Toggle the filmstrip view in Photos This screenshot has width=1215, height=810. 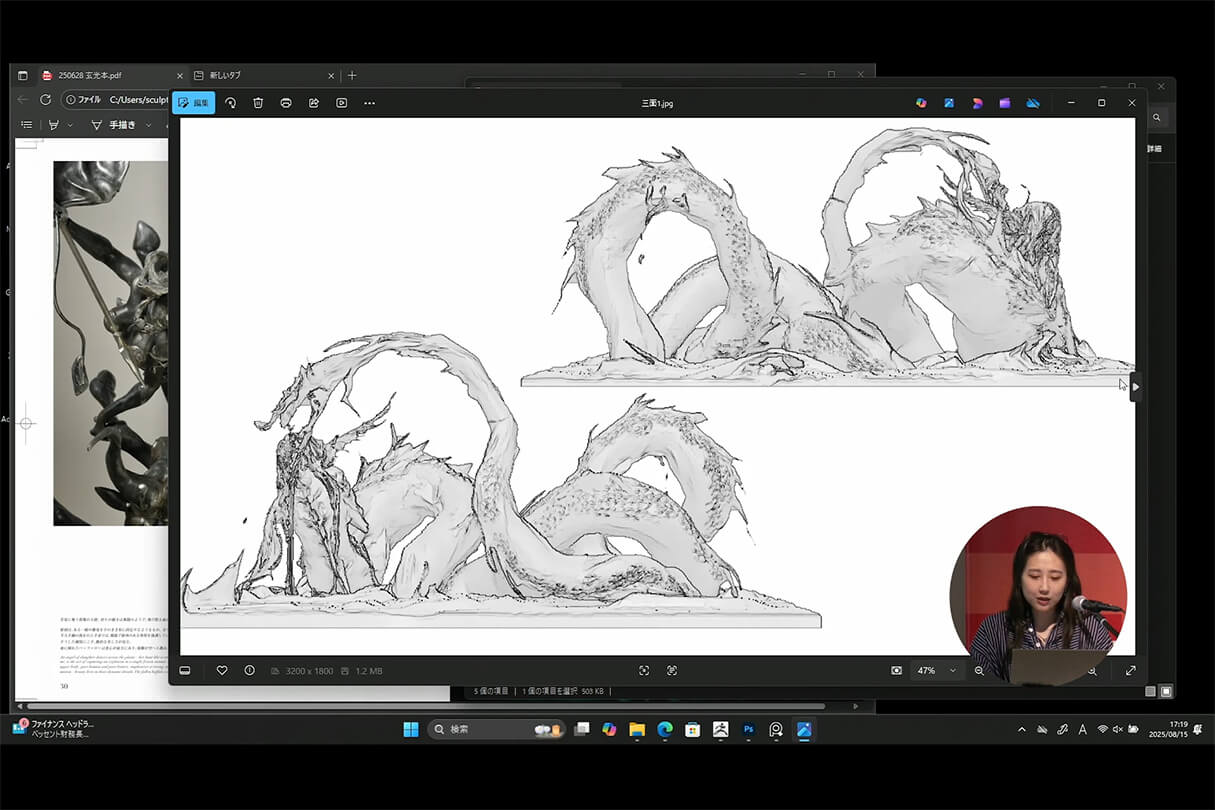pyautogui.click(x=185, y=670)
